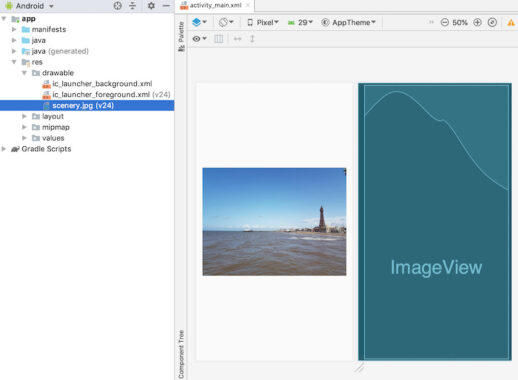Screen dimensions: 518x380
Task: Collapse the app module node
Action: coord(4,19)
